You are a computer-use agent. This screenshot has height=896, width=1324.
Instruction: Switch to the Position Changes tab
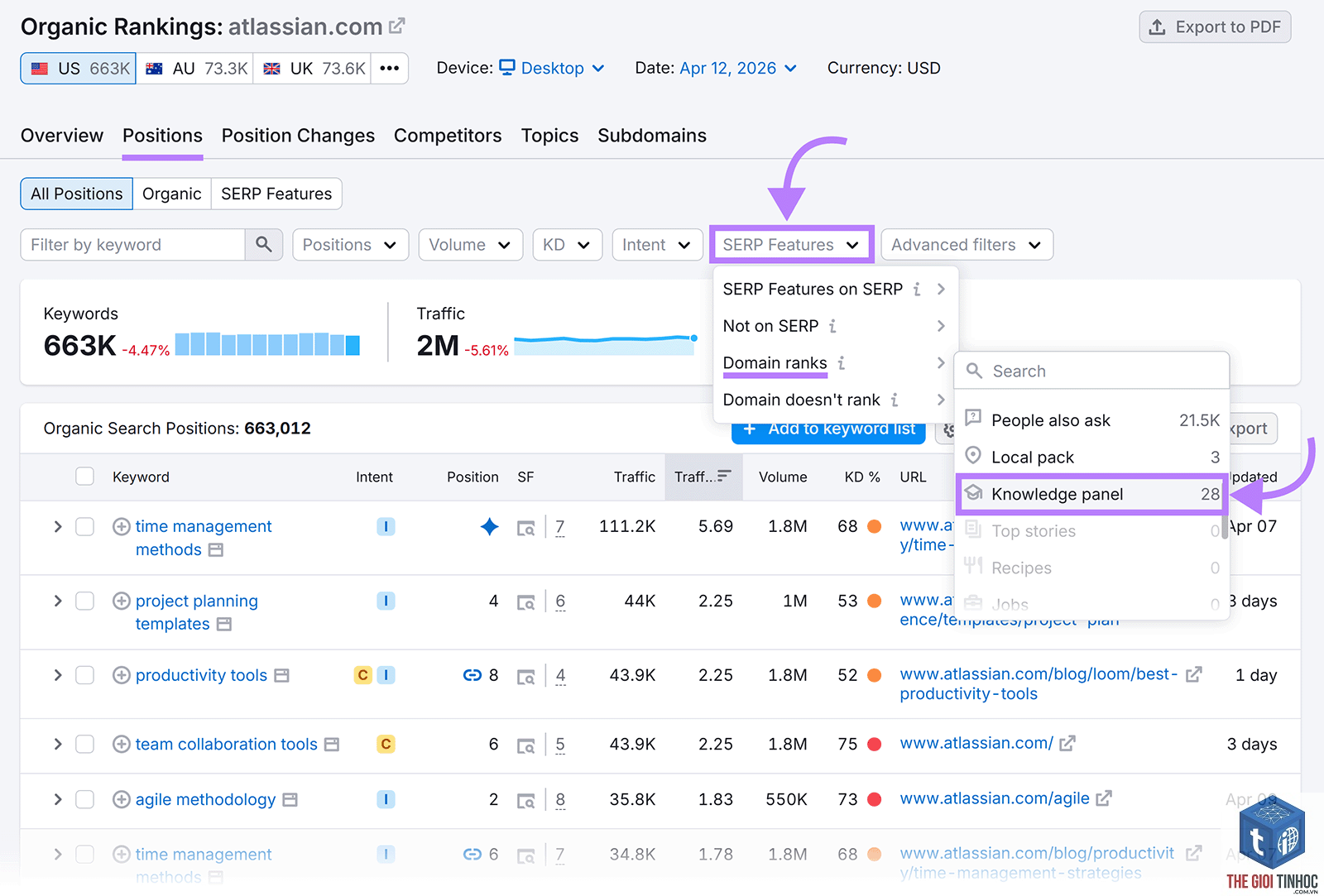(x=298, y=136)
